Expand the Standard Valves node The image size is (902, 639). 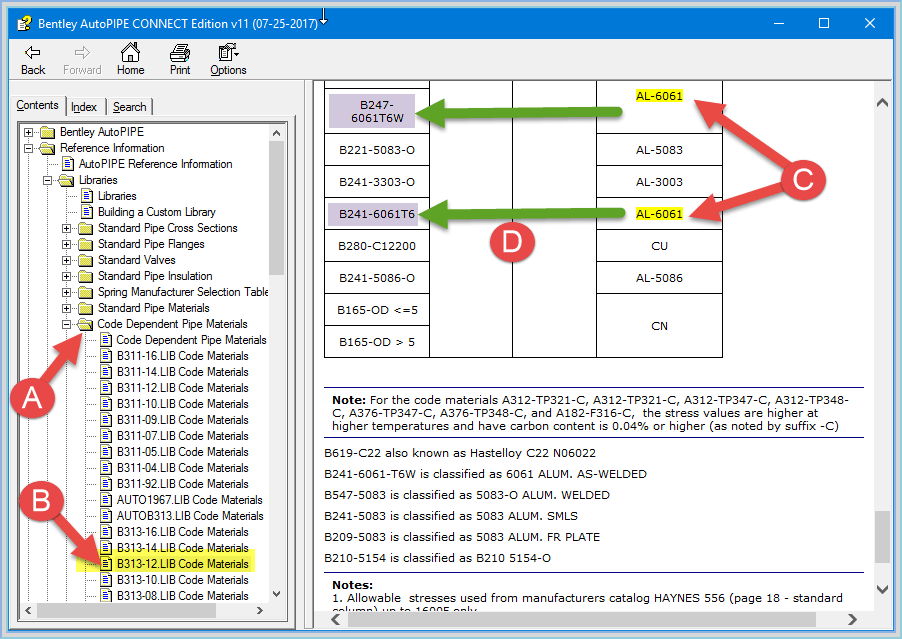[x=67, y=261]
